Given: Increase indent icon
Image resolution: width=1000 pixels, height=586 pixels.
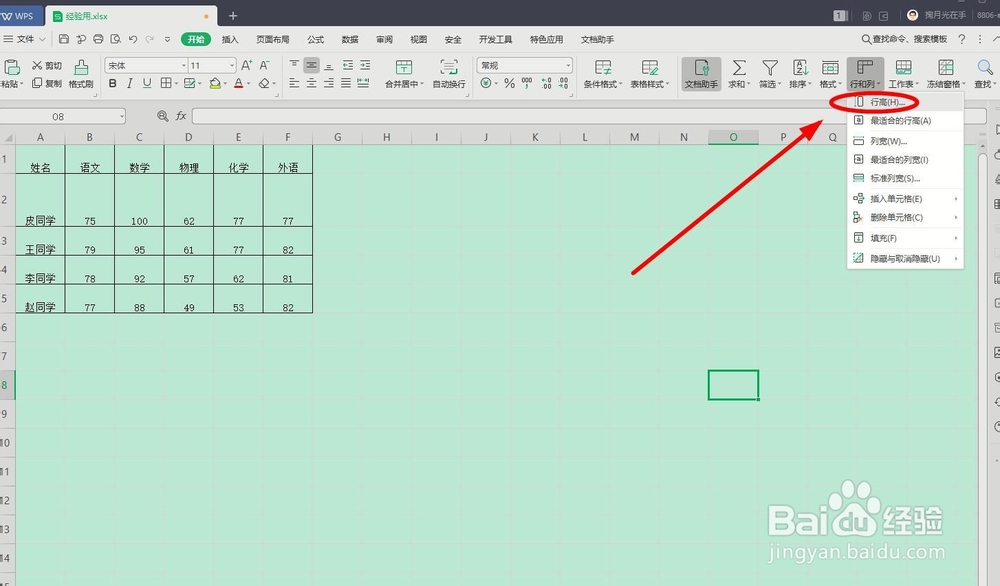Looking at the screenshot, I should tap(365, 65).
